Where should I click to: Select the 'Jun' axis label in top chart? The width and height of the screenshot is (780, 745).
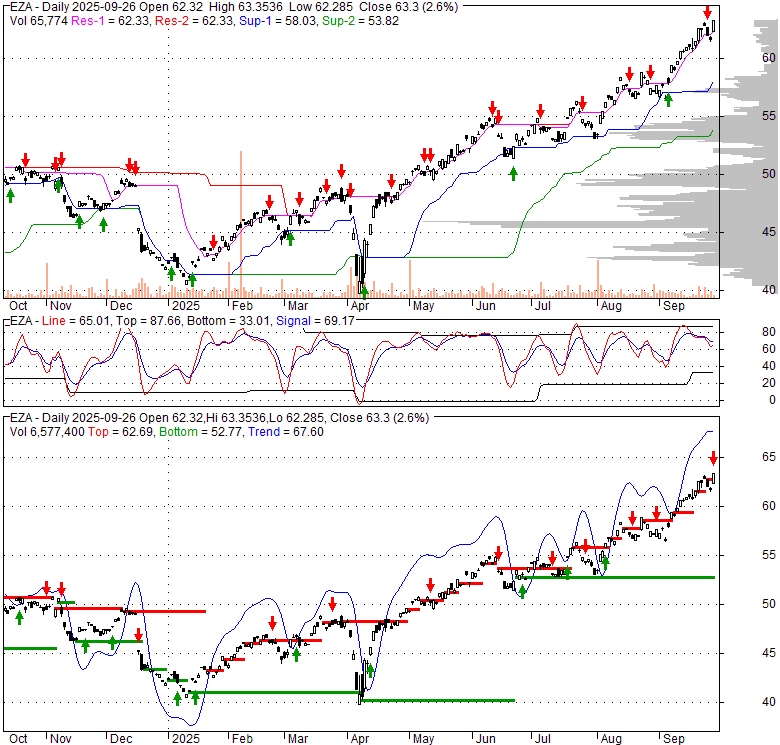[486, 306]
